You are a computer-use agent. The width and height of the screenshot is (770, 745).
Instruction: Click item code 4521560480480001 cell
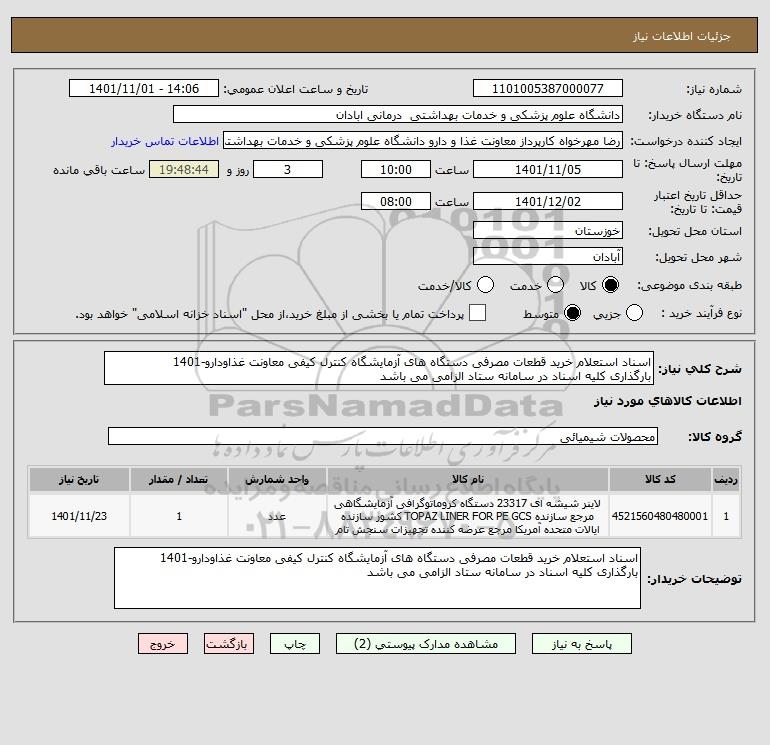click(660, 516)
